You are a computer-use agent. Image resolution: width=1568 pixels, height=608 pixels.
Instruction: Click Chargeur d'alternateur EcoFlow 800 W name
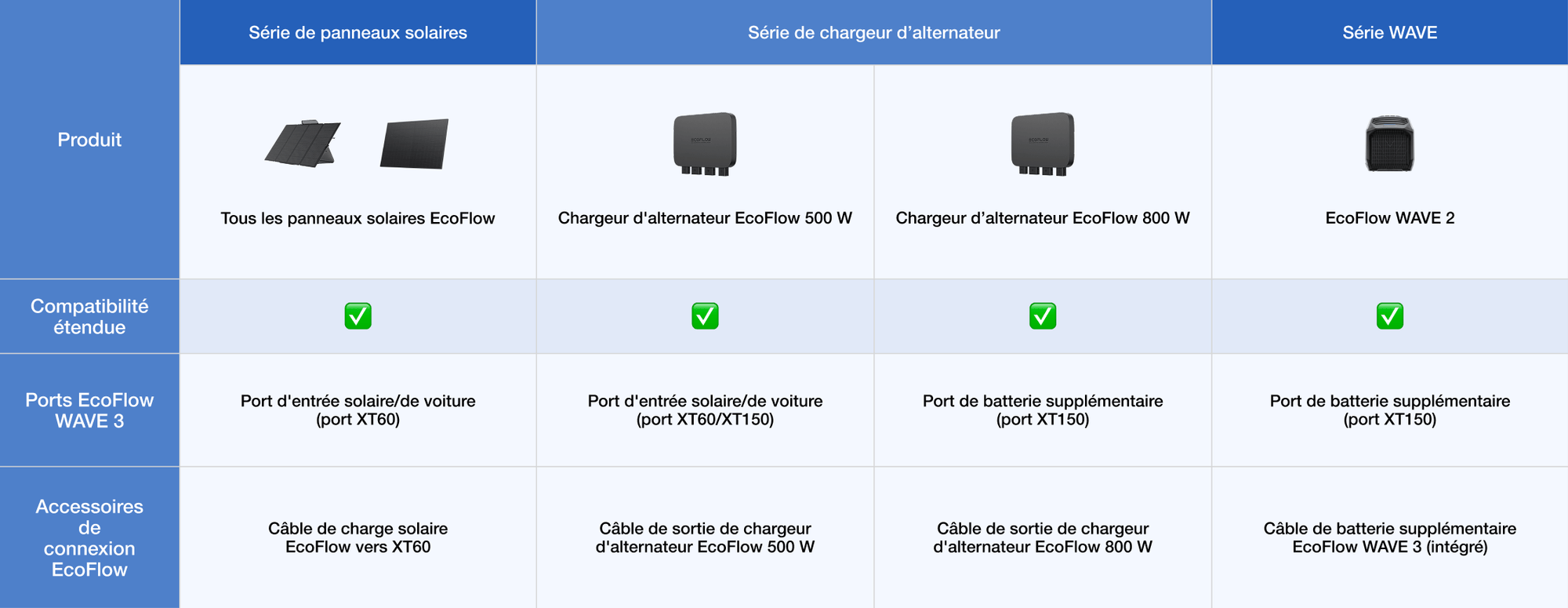1043,218
